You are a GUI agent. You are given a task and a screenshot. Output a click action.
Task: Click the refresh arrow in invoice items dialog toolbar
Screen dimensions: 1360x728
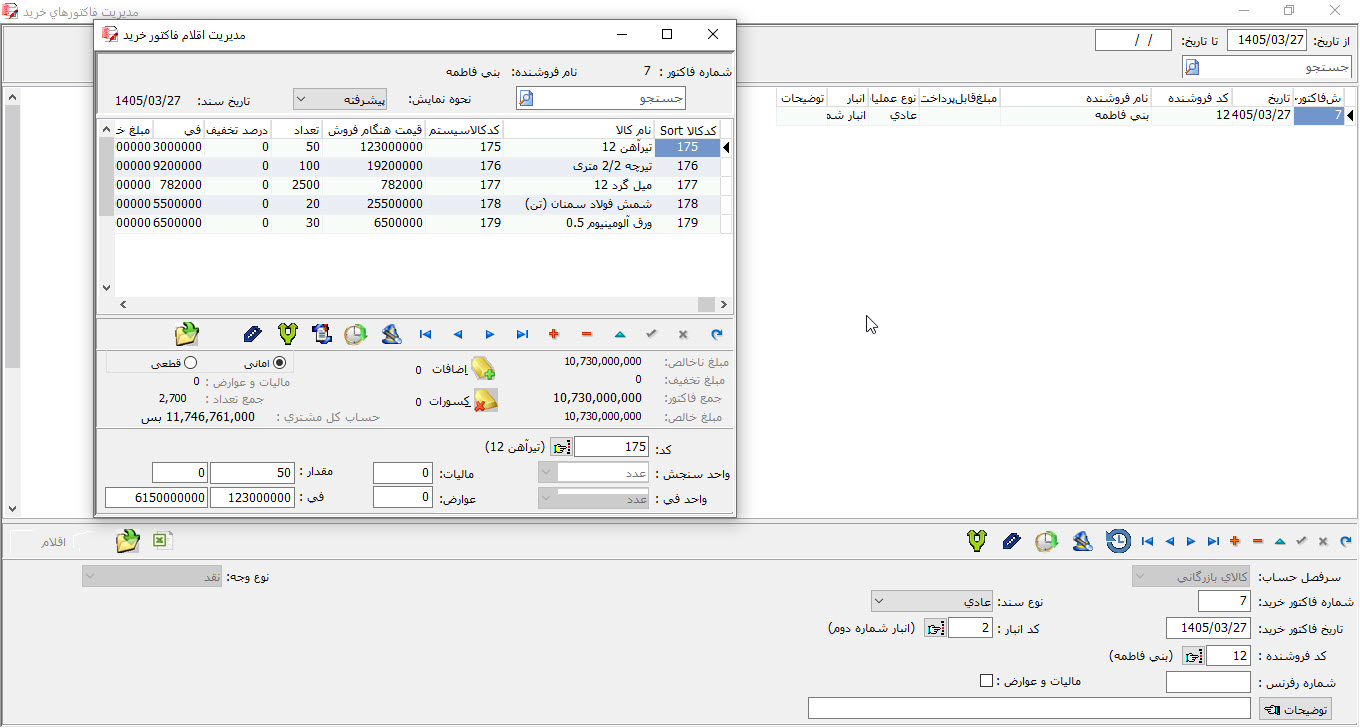pos(716,334)
